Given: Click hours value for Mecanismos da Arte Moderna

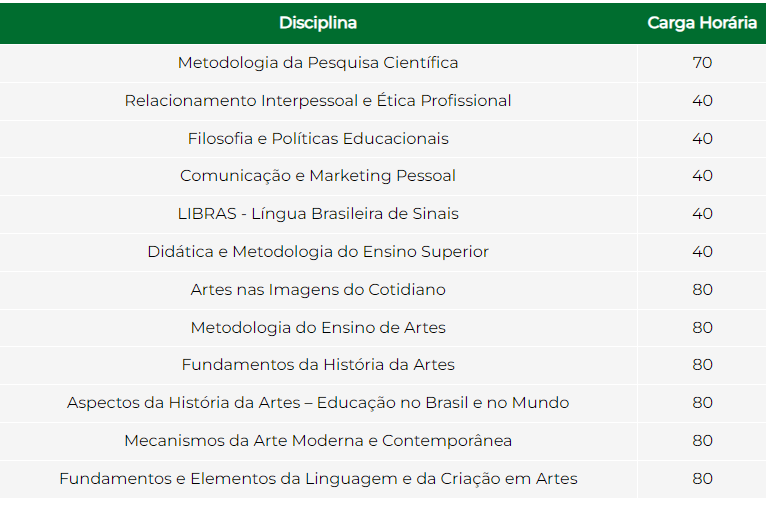Looking at the screenshot, I should [x=702, y=441].
